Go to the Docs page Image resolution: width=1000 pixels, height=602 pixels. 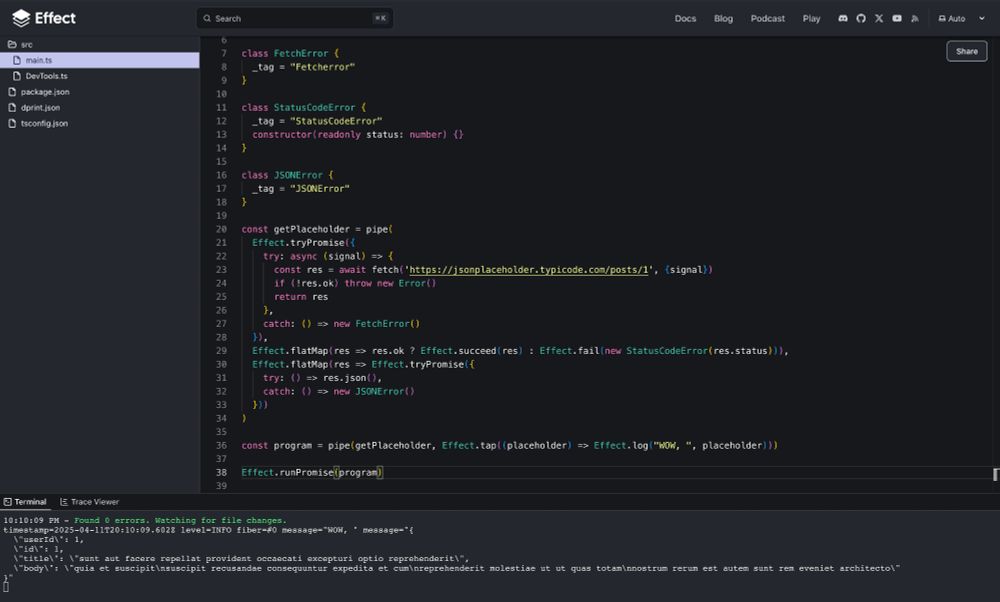coord(686,18)
